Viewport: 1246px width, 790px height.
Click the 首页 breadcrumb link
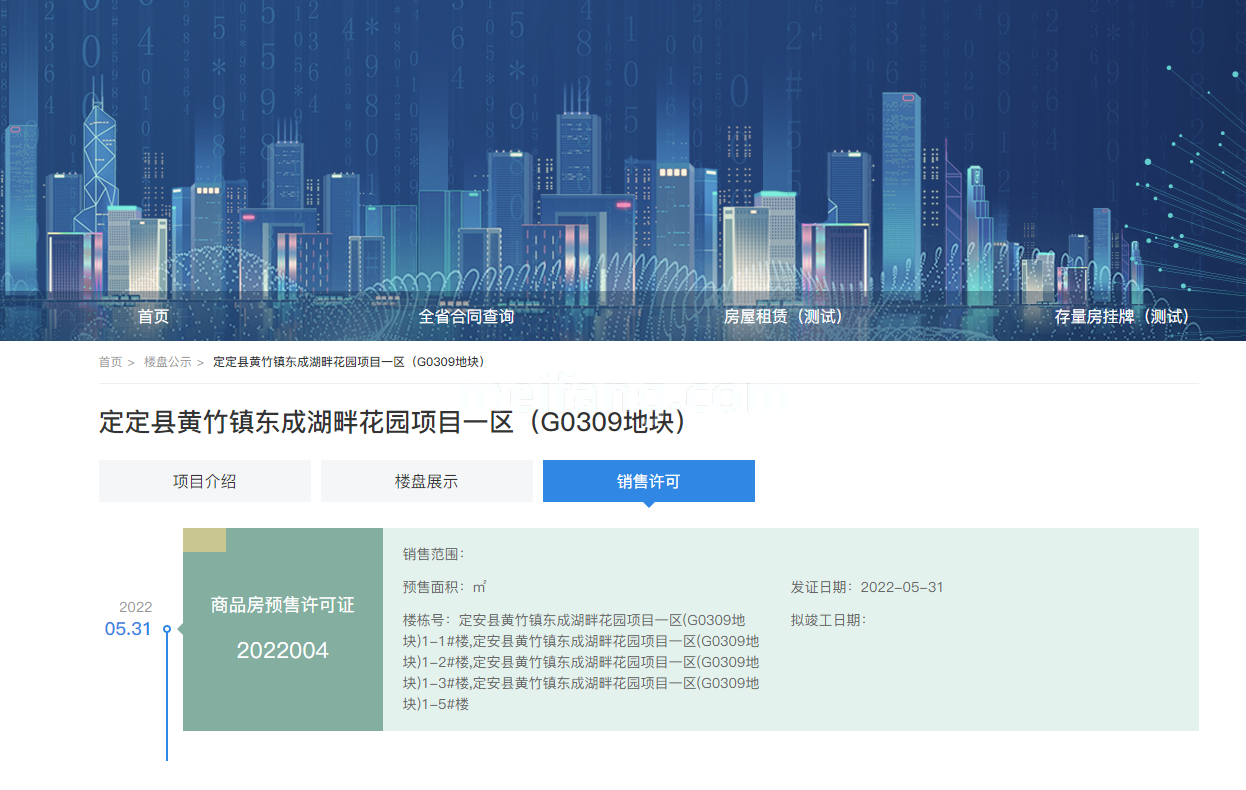tap(110, 362)
